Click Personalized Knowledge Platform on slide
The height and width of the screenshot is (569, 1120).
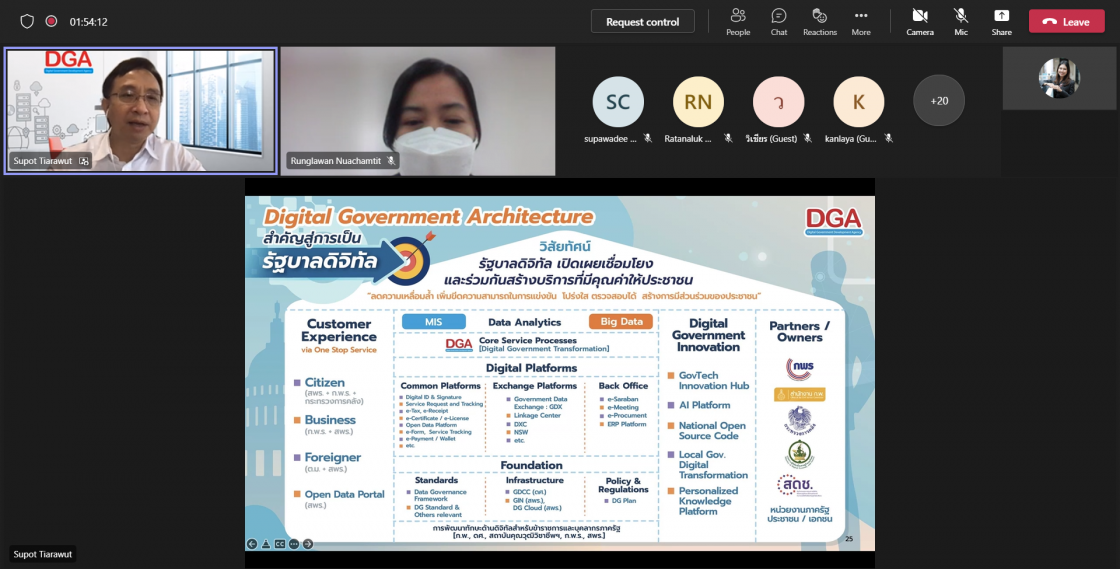709,501
